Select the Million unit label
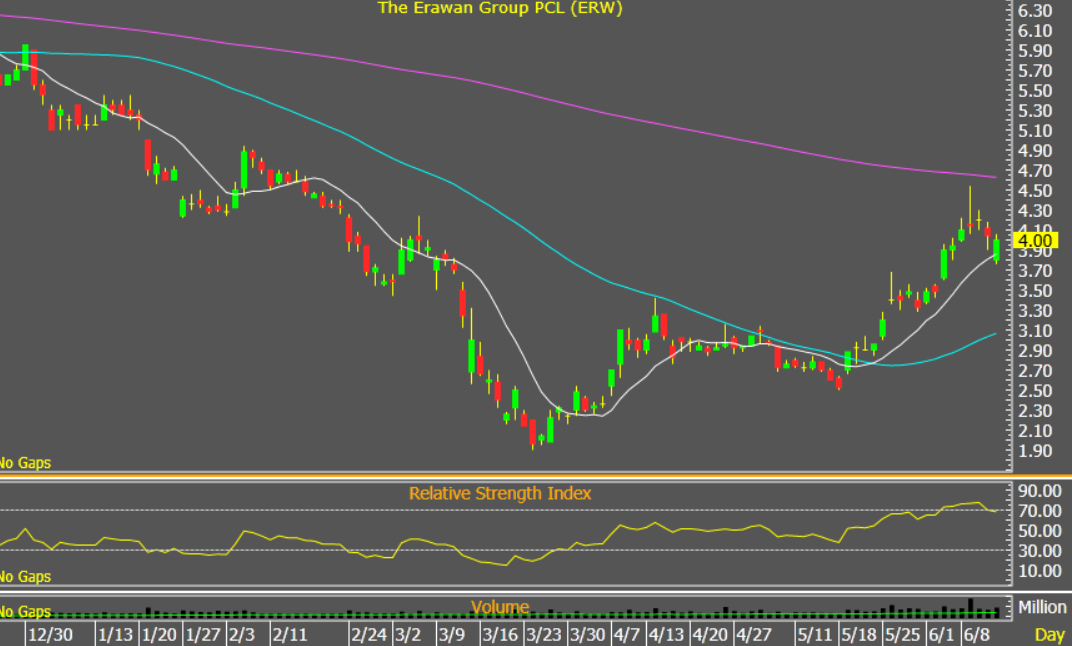The image size is (1072, 646). [1042, 607]
